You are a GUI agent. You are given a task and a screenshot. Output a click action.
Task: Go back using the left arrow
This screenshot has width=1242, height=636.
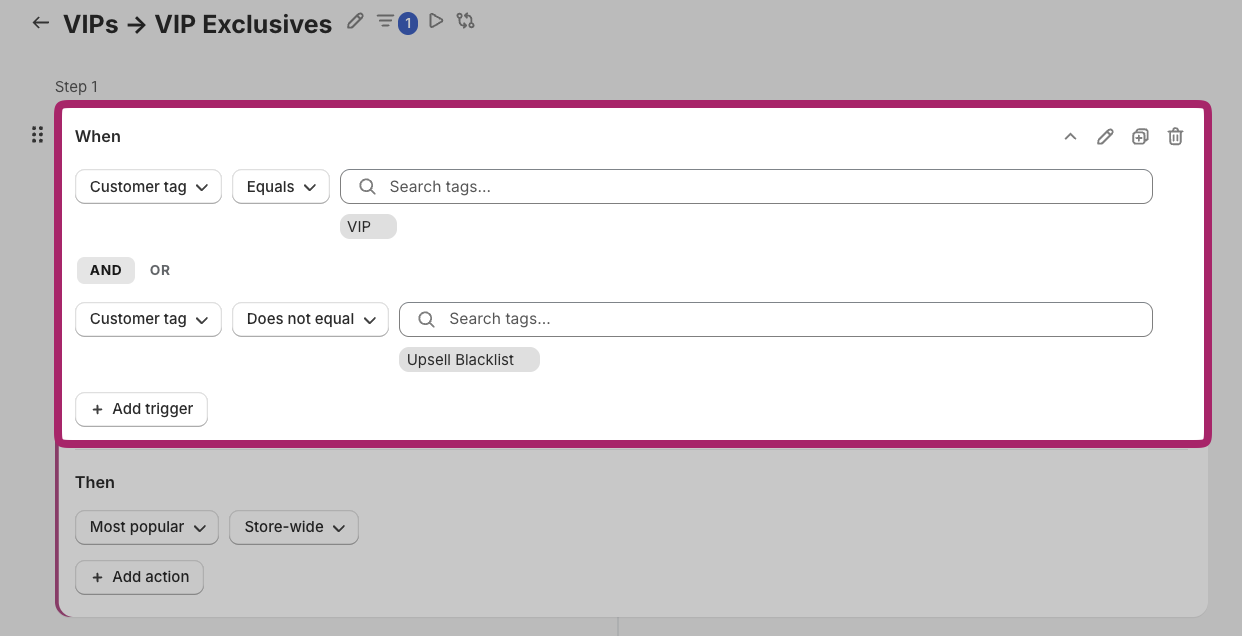41,23
